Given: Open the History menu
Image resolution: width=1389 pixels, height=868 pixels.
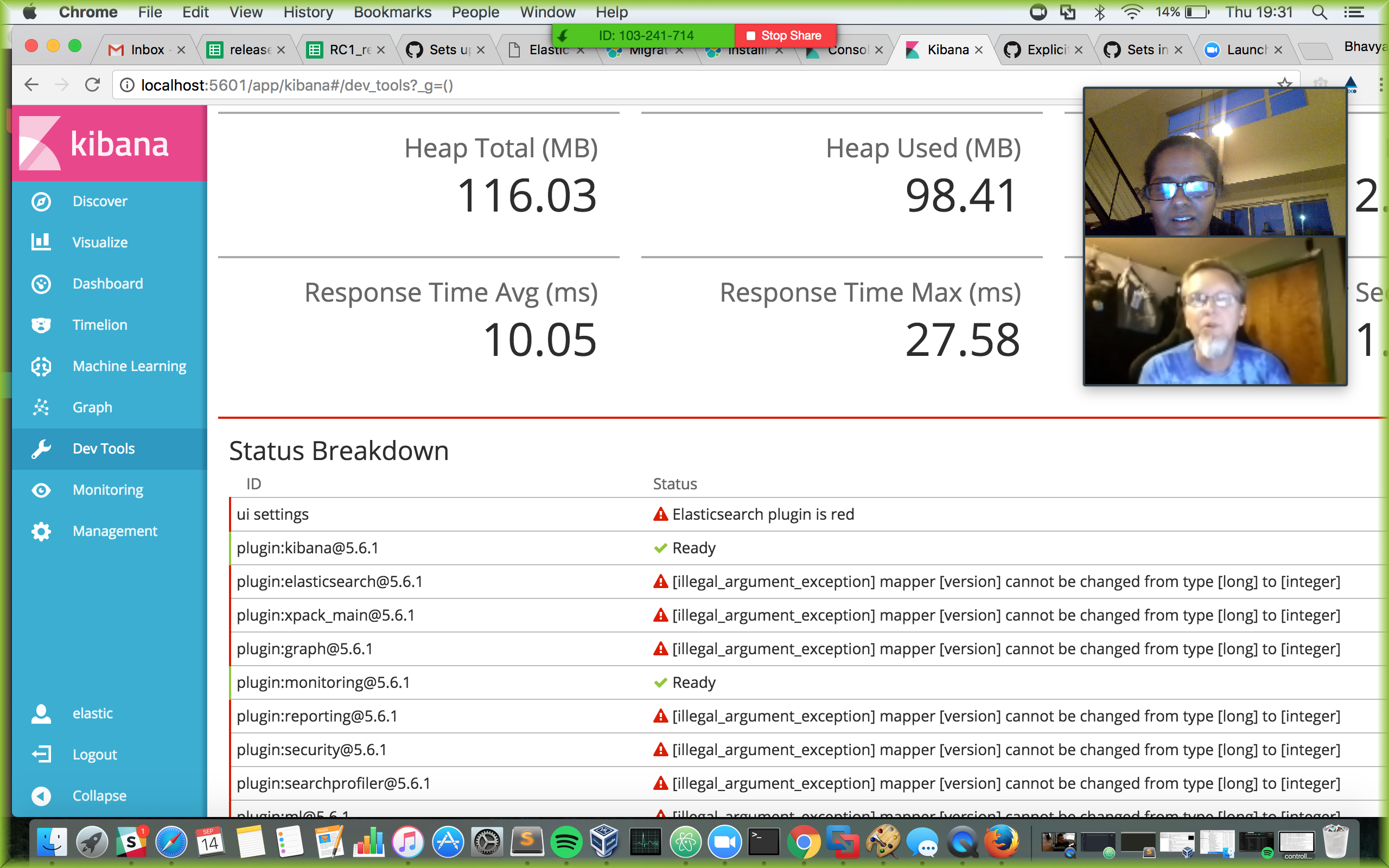Looking at the screenshot, I should click(x=308, y=12).
